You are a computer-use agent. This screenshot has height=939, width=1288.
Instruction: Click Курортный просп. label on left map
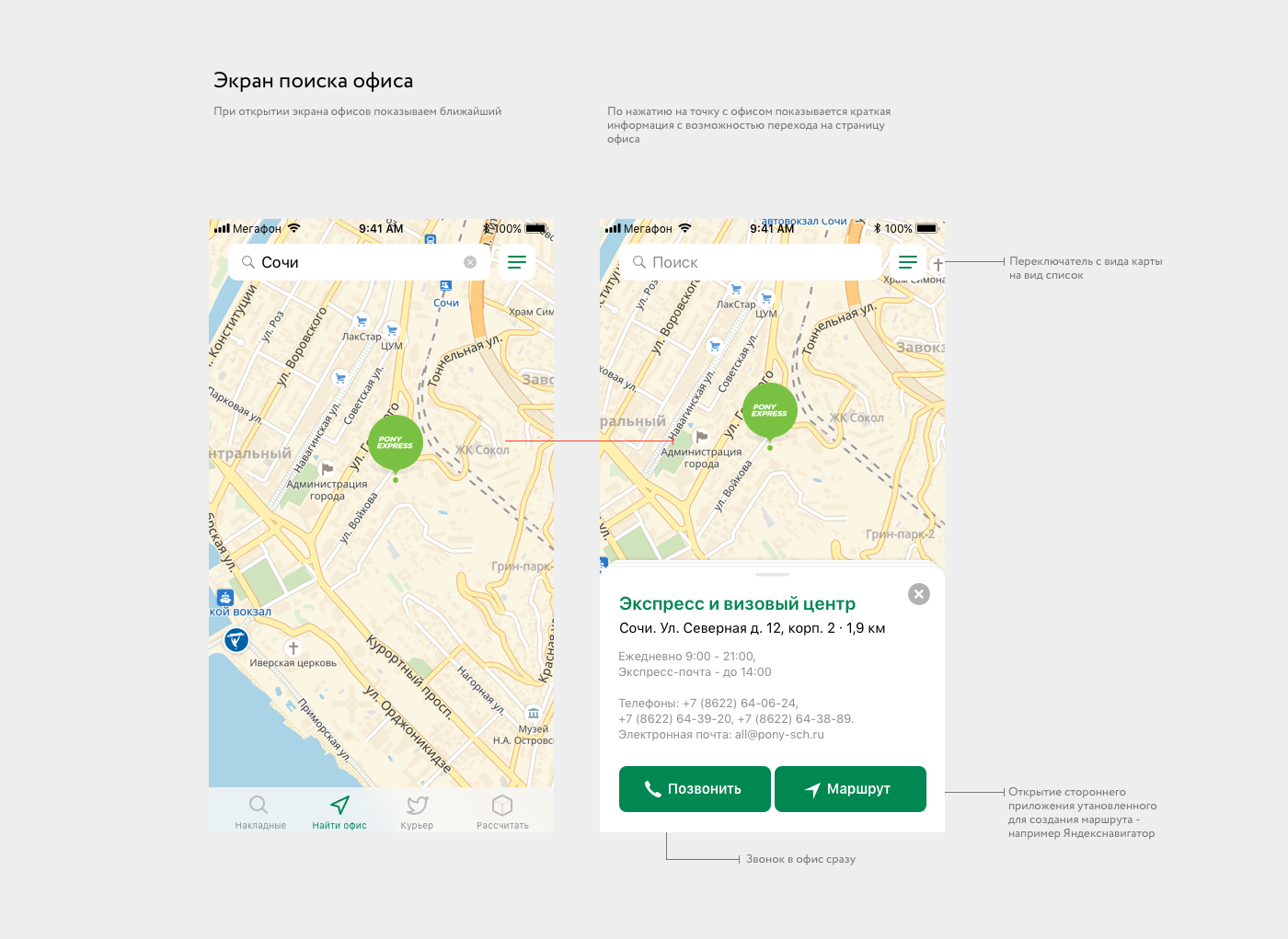(x=409, y=676)
